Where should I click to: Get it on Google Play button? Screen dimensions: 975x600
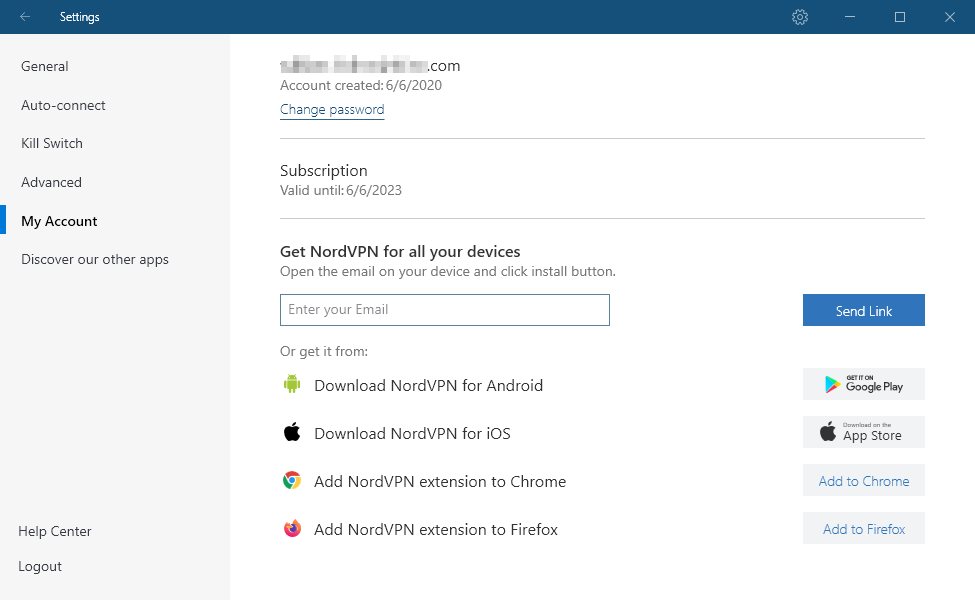[864, 384]
